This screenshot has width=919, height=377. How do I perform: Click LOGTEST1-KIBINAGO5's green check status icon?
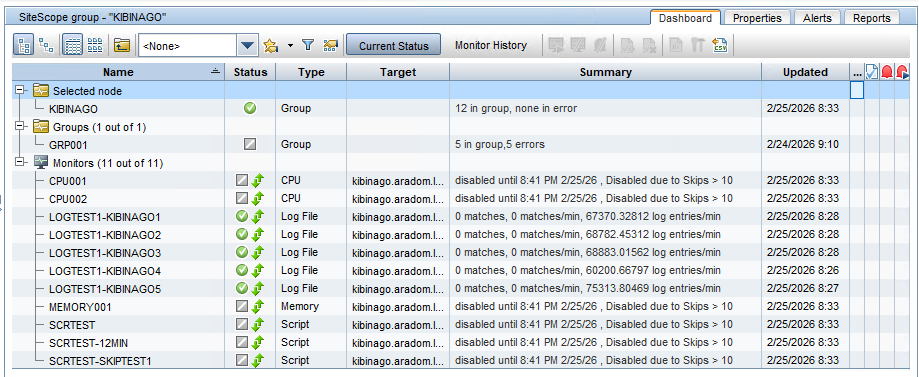pos(242,288)
